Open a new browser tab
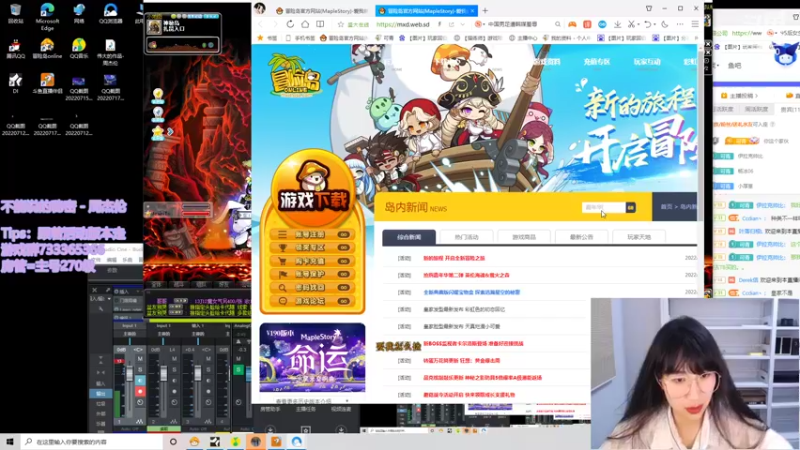 coord(485,10)
